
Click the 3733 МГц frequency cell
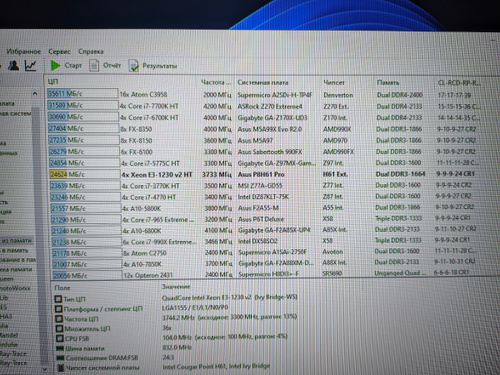216,174
